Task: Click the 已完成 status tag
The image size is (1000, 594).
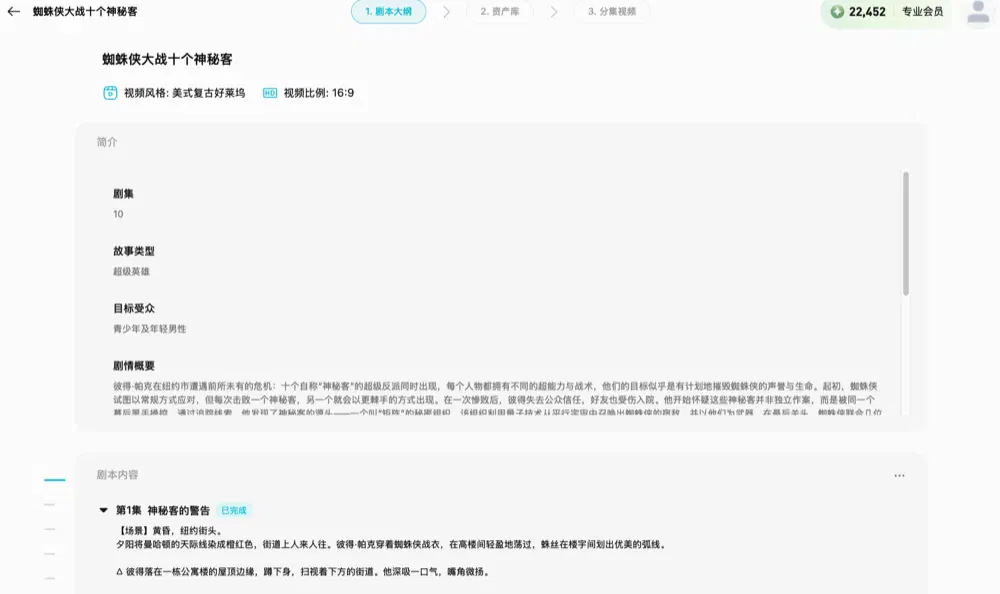Action: (233, 510)
